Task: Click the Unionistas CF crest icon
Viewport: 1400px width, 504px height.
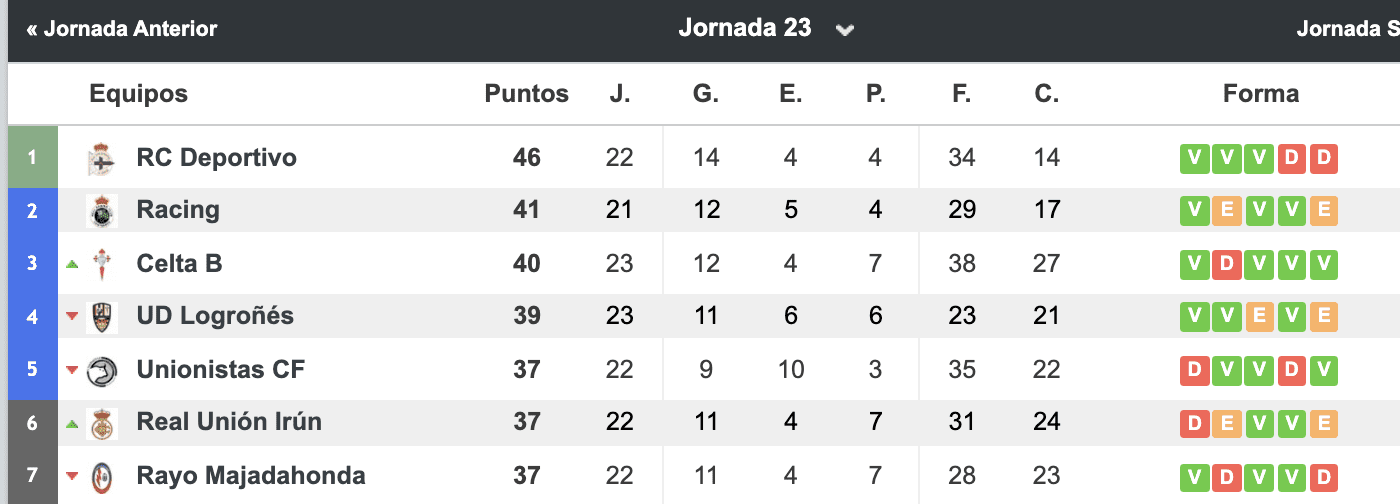Action: (102, 370)
